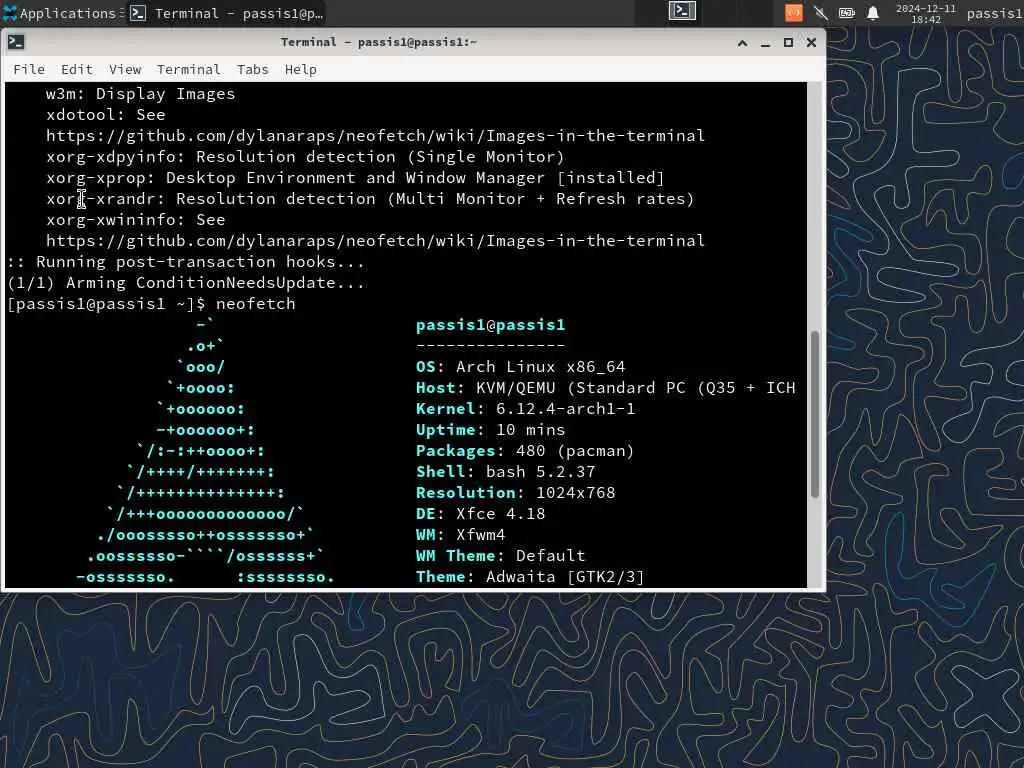
Task: Open the Help menu
Action: pos(300,69)
